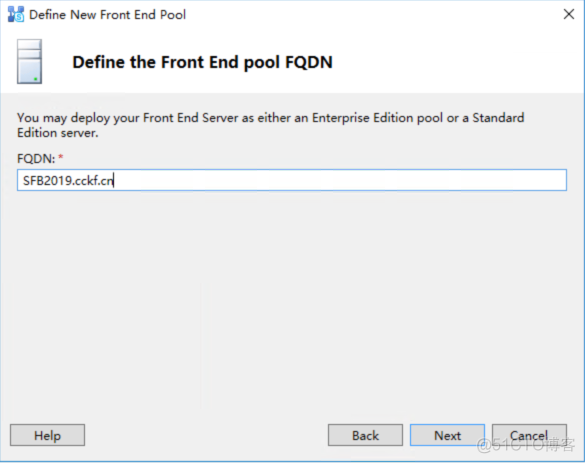
Task: Place cursor on SFB2019.cckf.cn text
Action: pyautogui.click(x=68, y=181)
